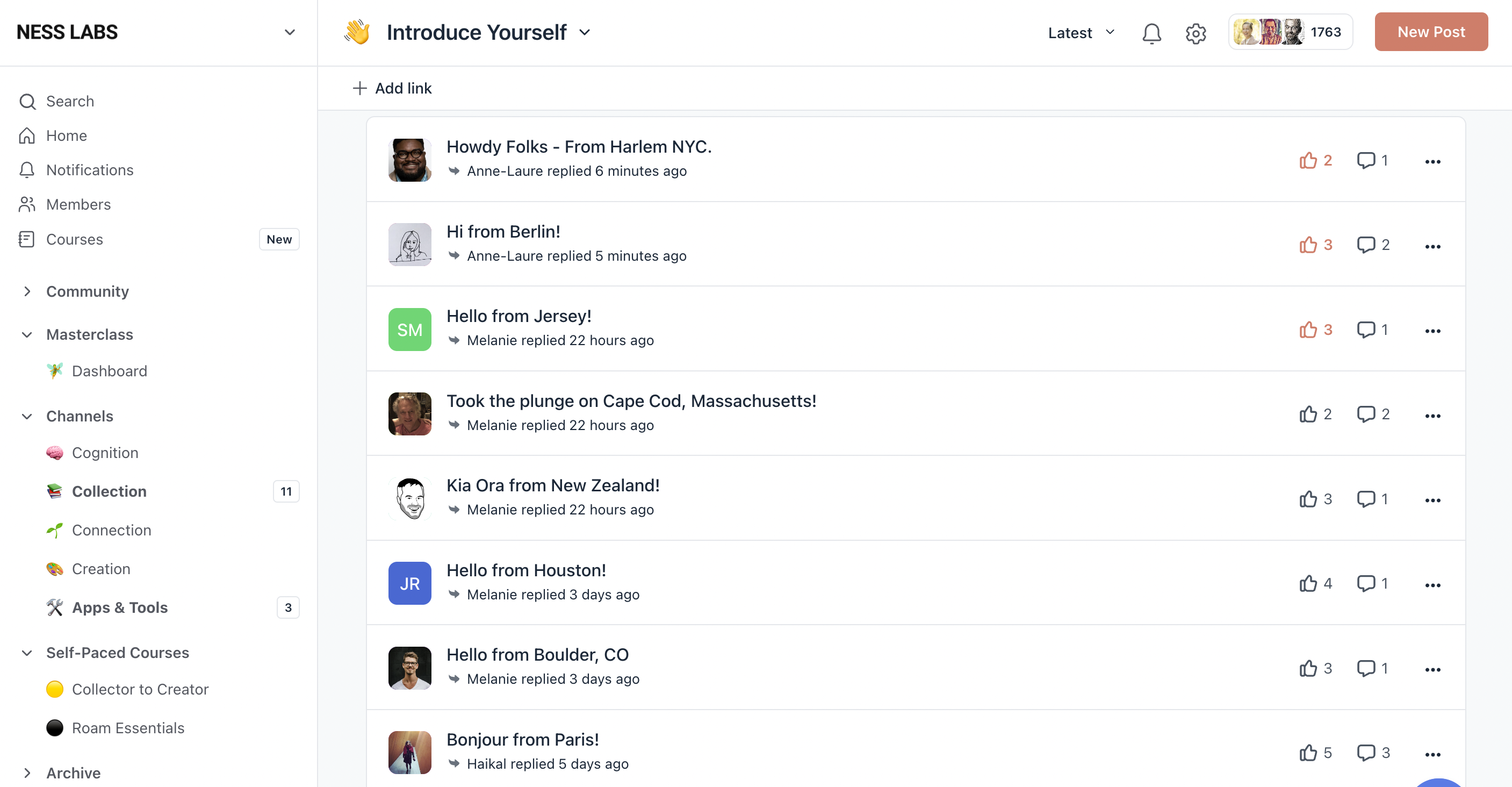The image size is (1512, 787).
Task: Click the Search icon in sidebar
Action: coord(27,102)
